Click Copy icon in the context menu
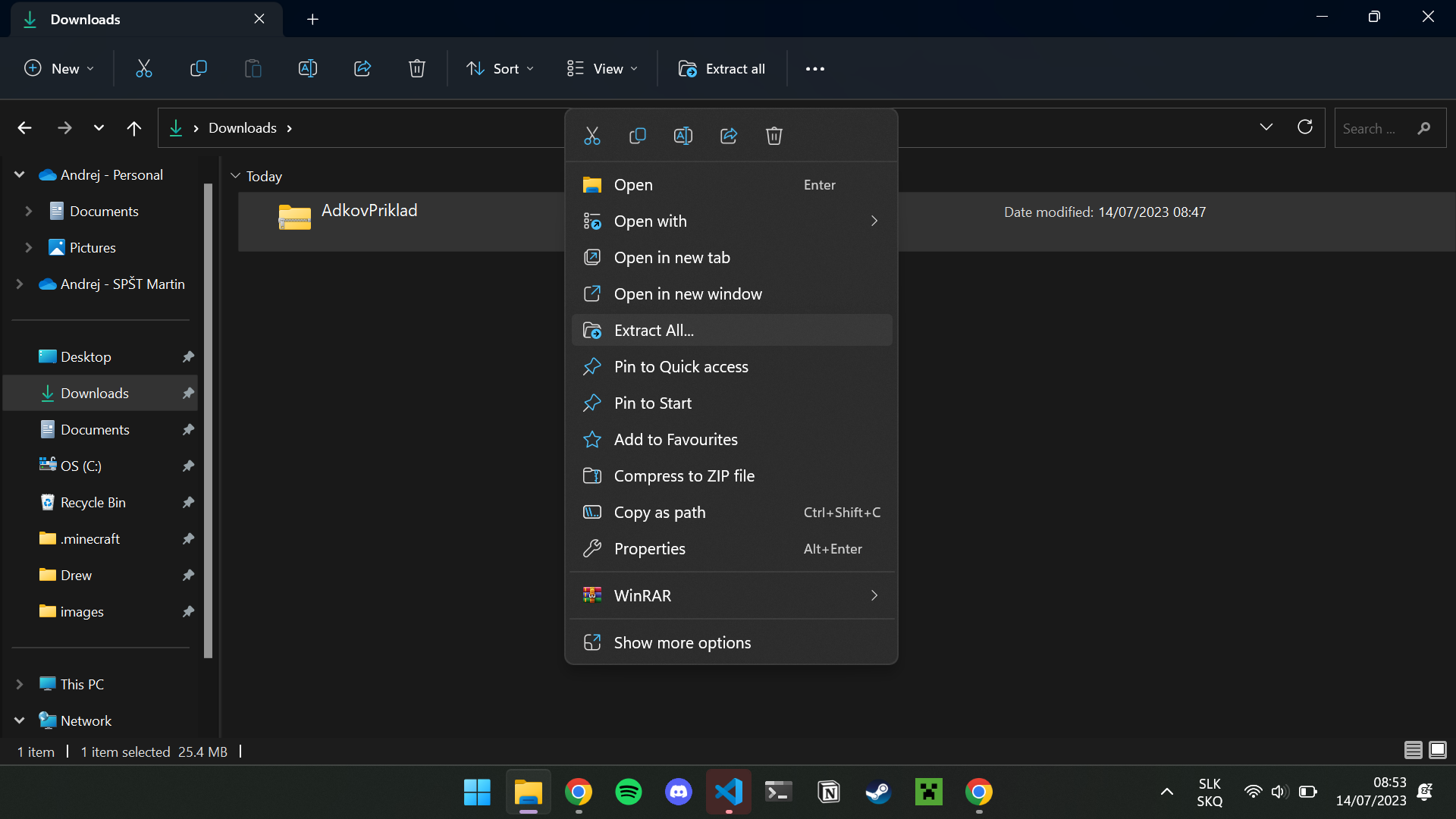The width and height of the screenshot is (1456, 819). tap(637, 136)
